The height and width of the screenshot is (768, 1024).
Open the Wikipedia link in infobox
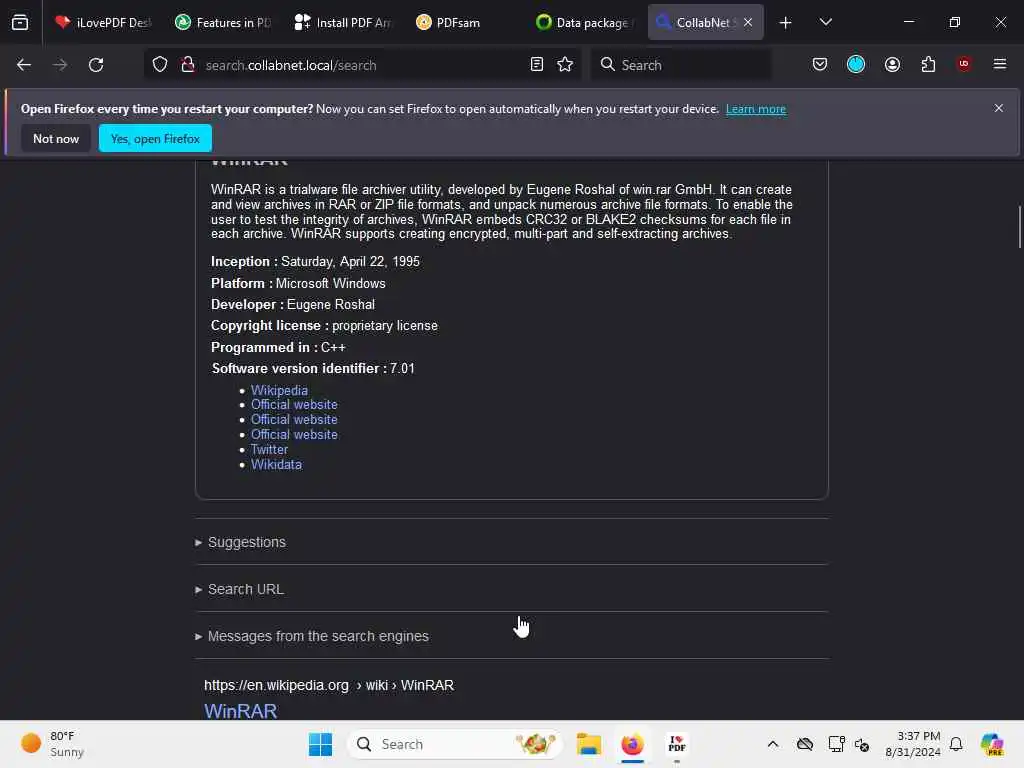pyautogui.click(x=279, y=390)
